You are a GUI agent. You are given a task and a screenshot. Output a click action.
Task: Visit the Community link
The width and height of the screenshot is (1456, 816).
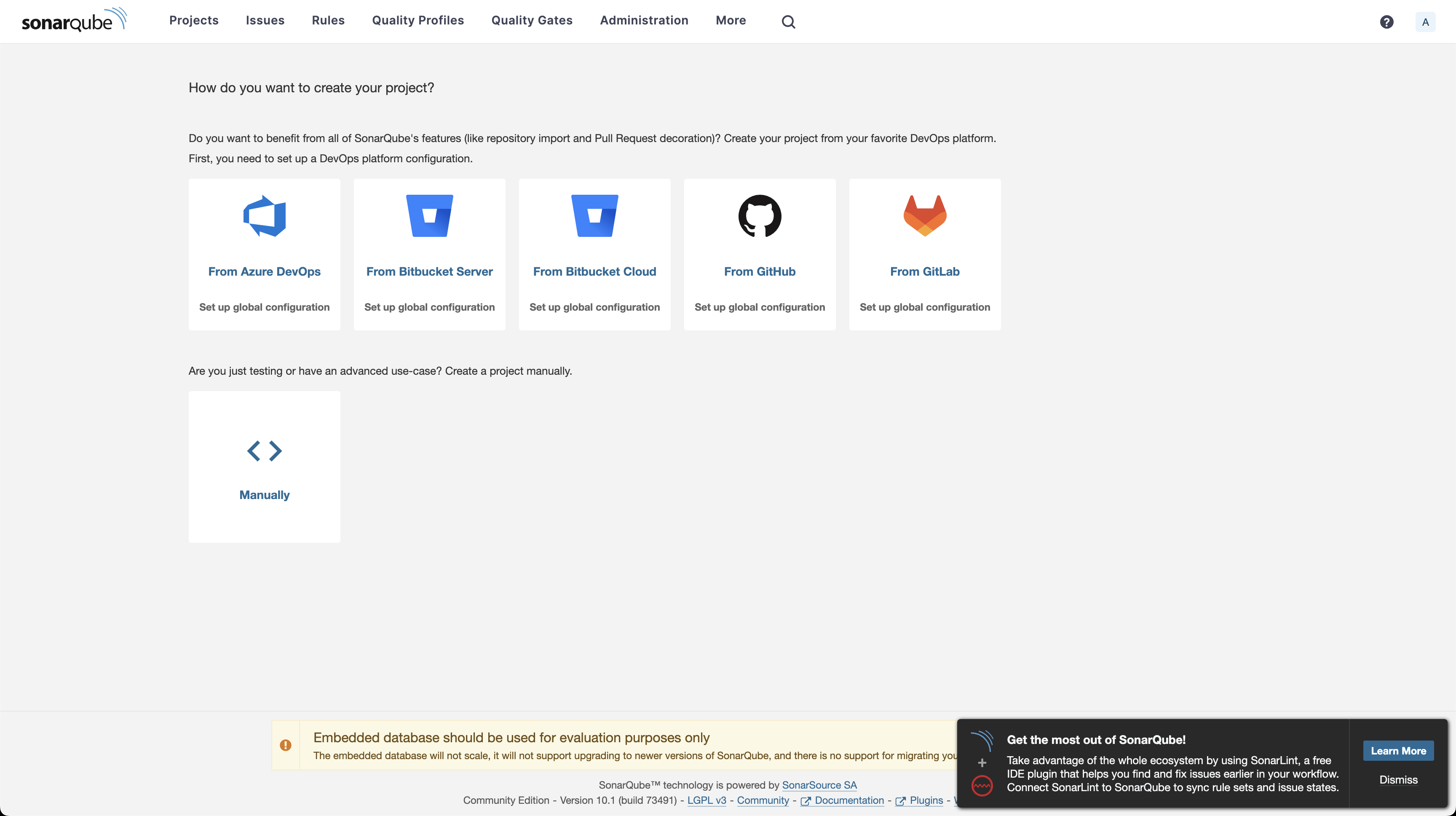click(763, 800)
